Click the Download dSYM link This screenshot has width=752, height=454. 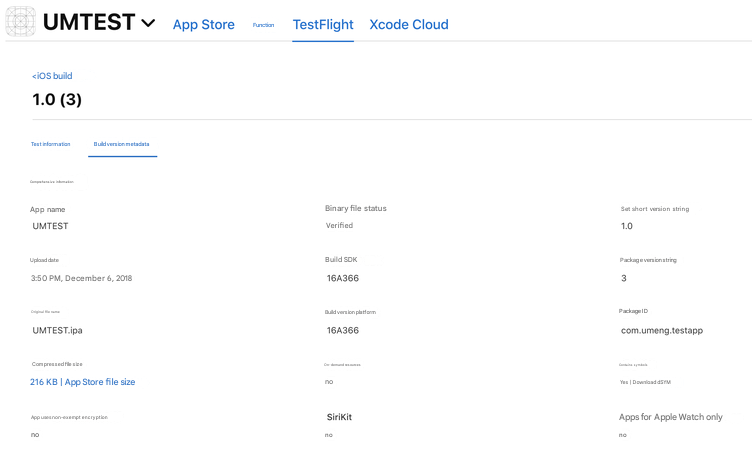651,382
